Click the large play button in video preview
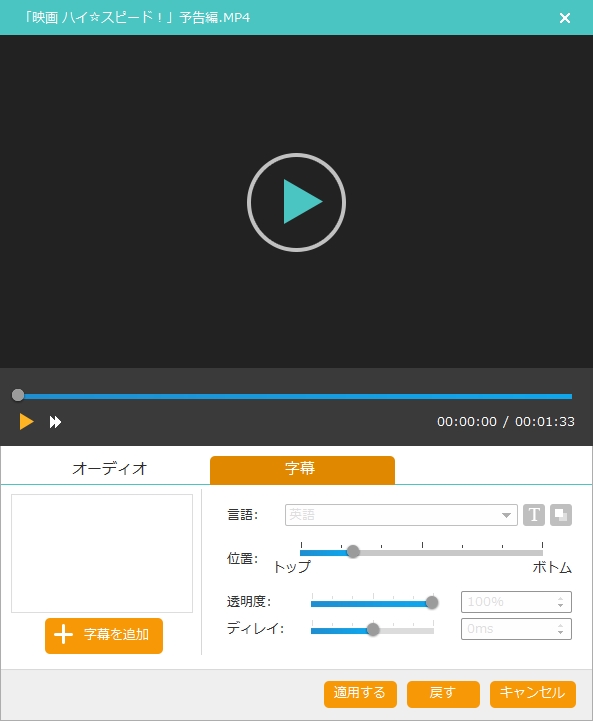593x721 pixels. [x=296, y=202]
